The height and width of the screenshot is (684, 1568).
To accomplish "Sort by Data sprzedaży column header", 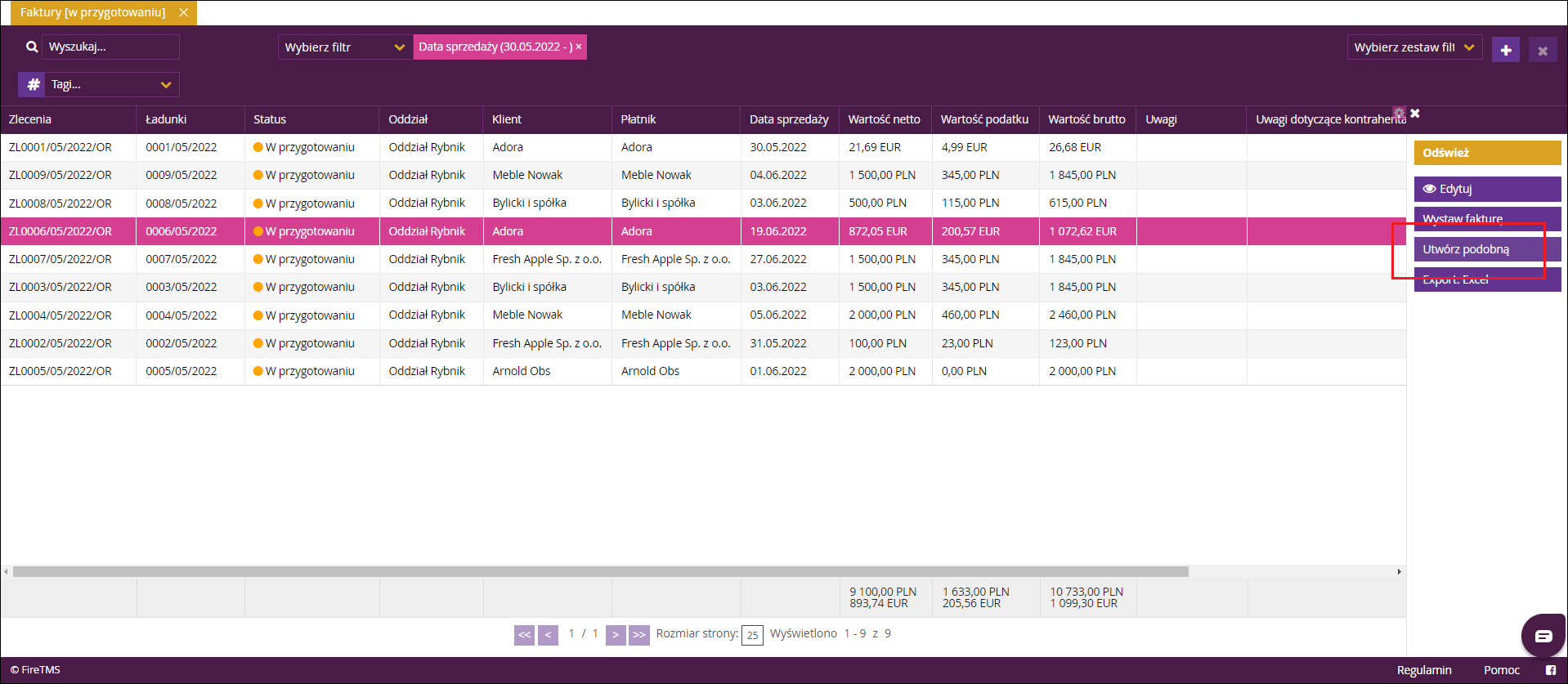I will (789, 119).
